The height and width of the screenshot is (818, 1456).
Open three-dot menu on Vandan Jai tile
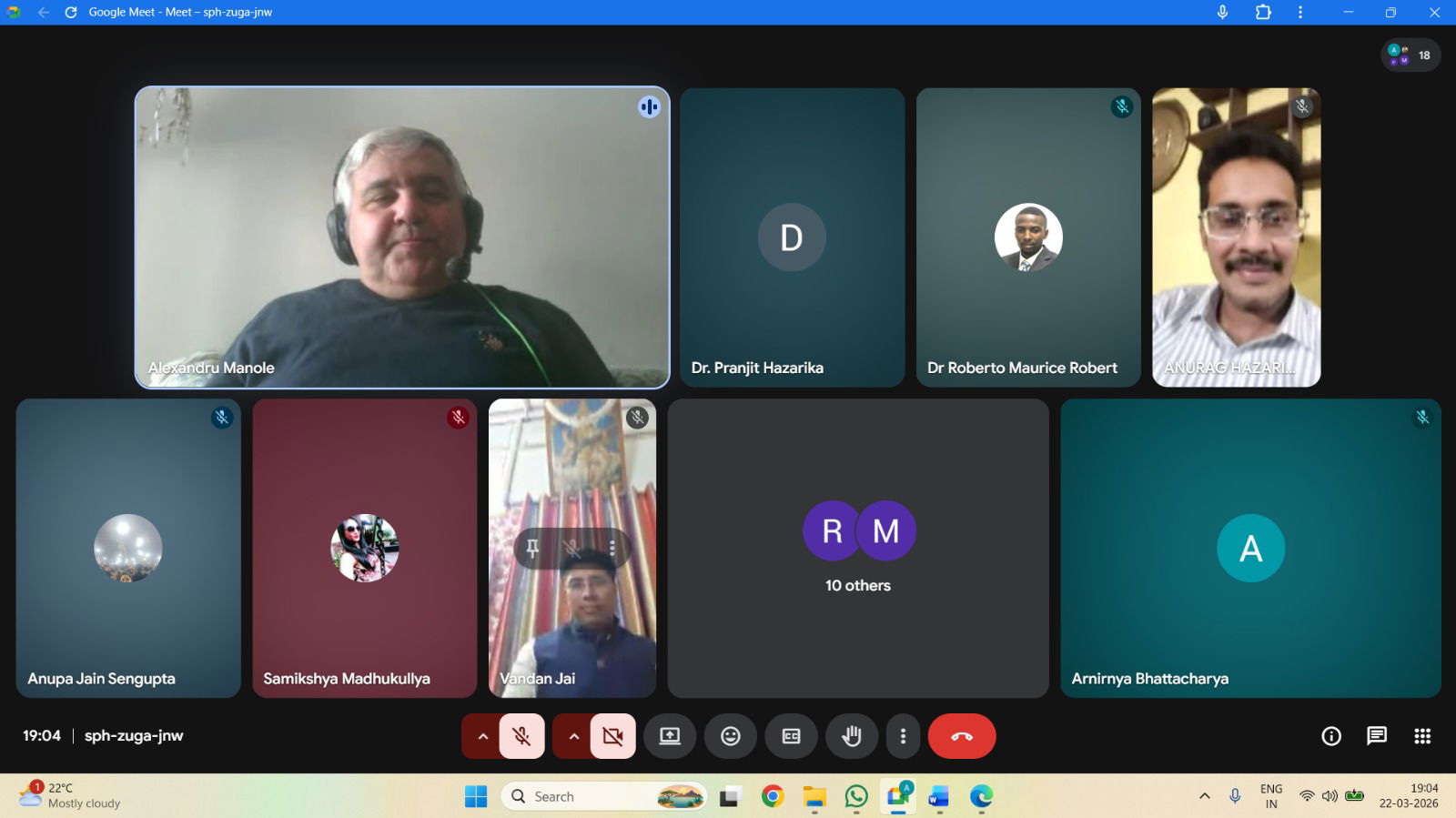pyautogui.click(x=612, y=548)
